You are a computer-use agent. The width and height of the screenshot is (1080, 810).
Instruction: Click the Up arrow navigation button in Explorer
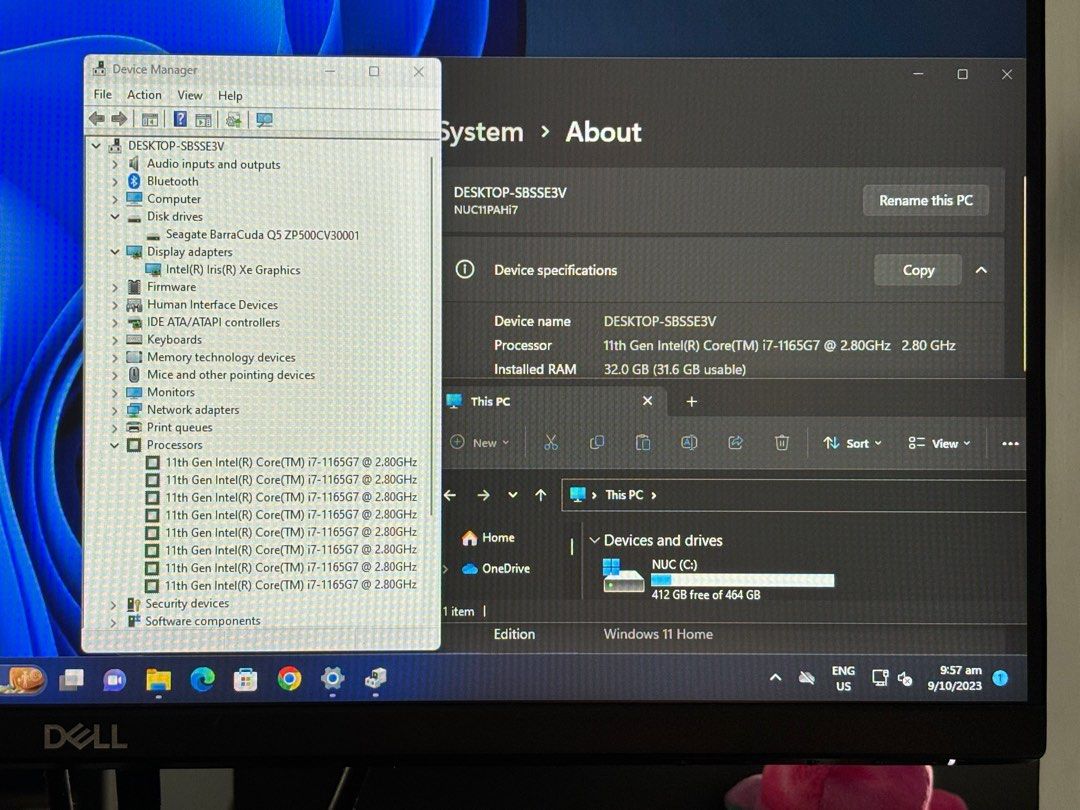pyautogui.click(x=541, y=495)
